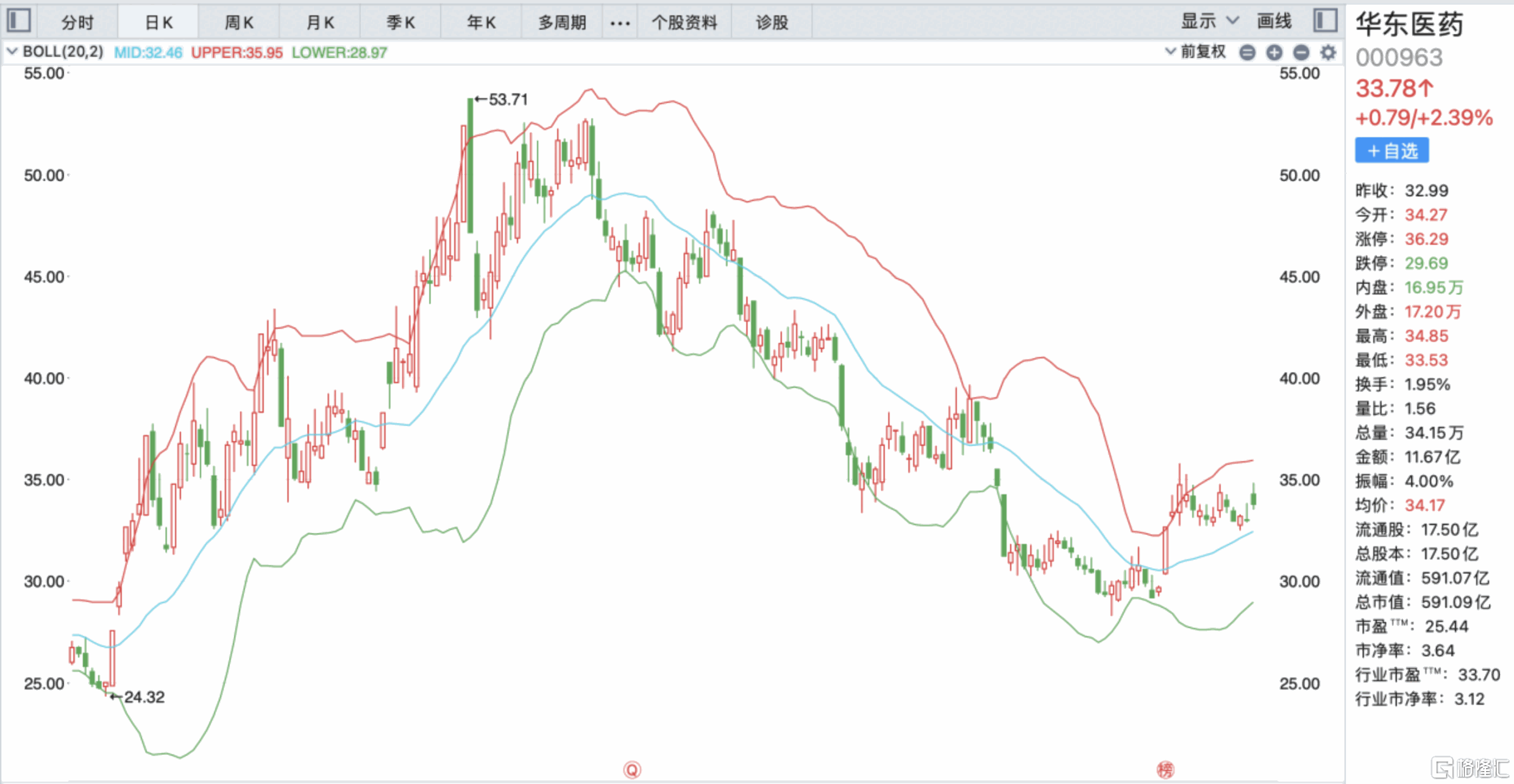1514x784 pixels.
Task: Click the stock name 华东医药
Action: click(1410, 25)
